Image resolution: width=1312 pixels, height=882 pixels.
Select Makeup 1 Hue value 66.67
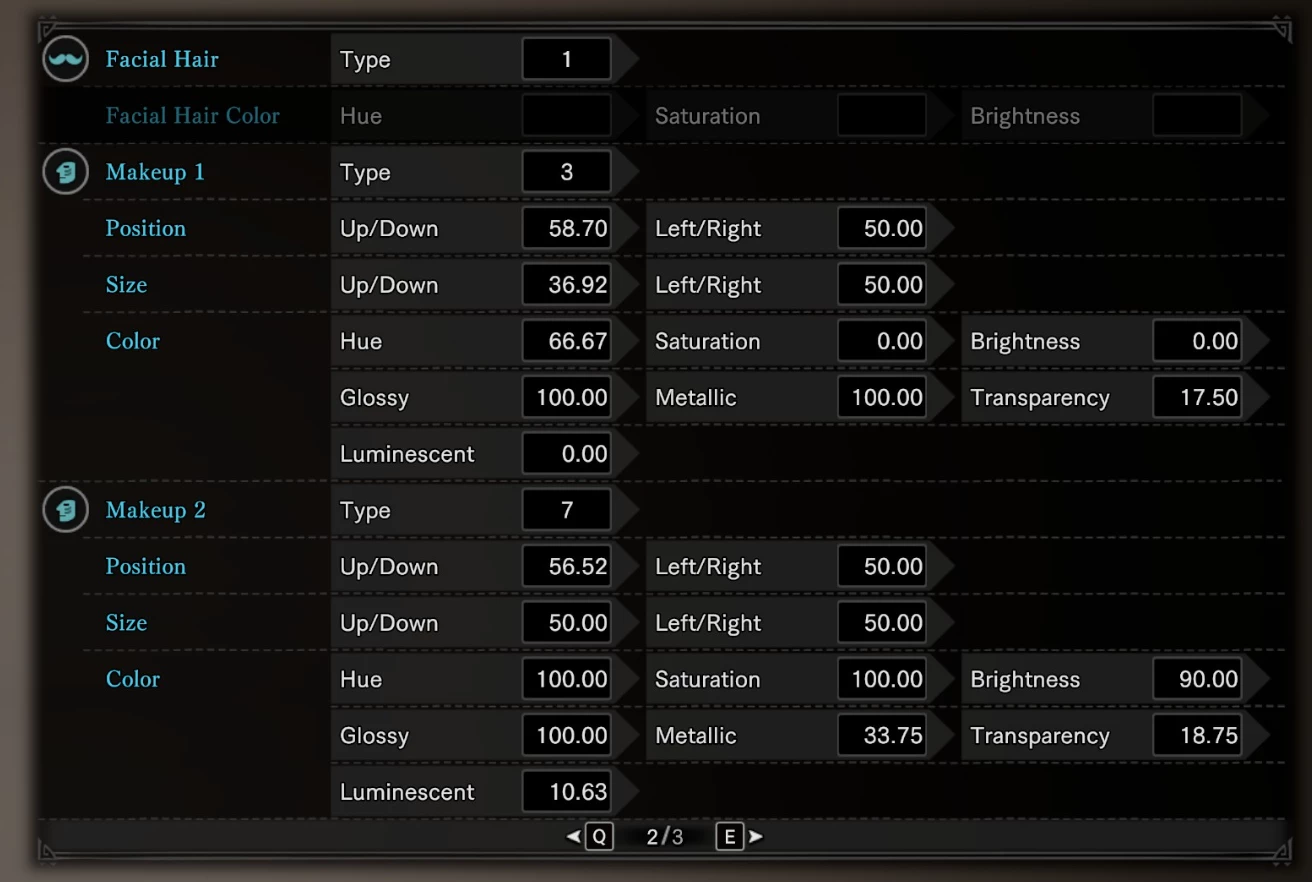(x=567, y=341)
